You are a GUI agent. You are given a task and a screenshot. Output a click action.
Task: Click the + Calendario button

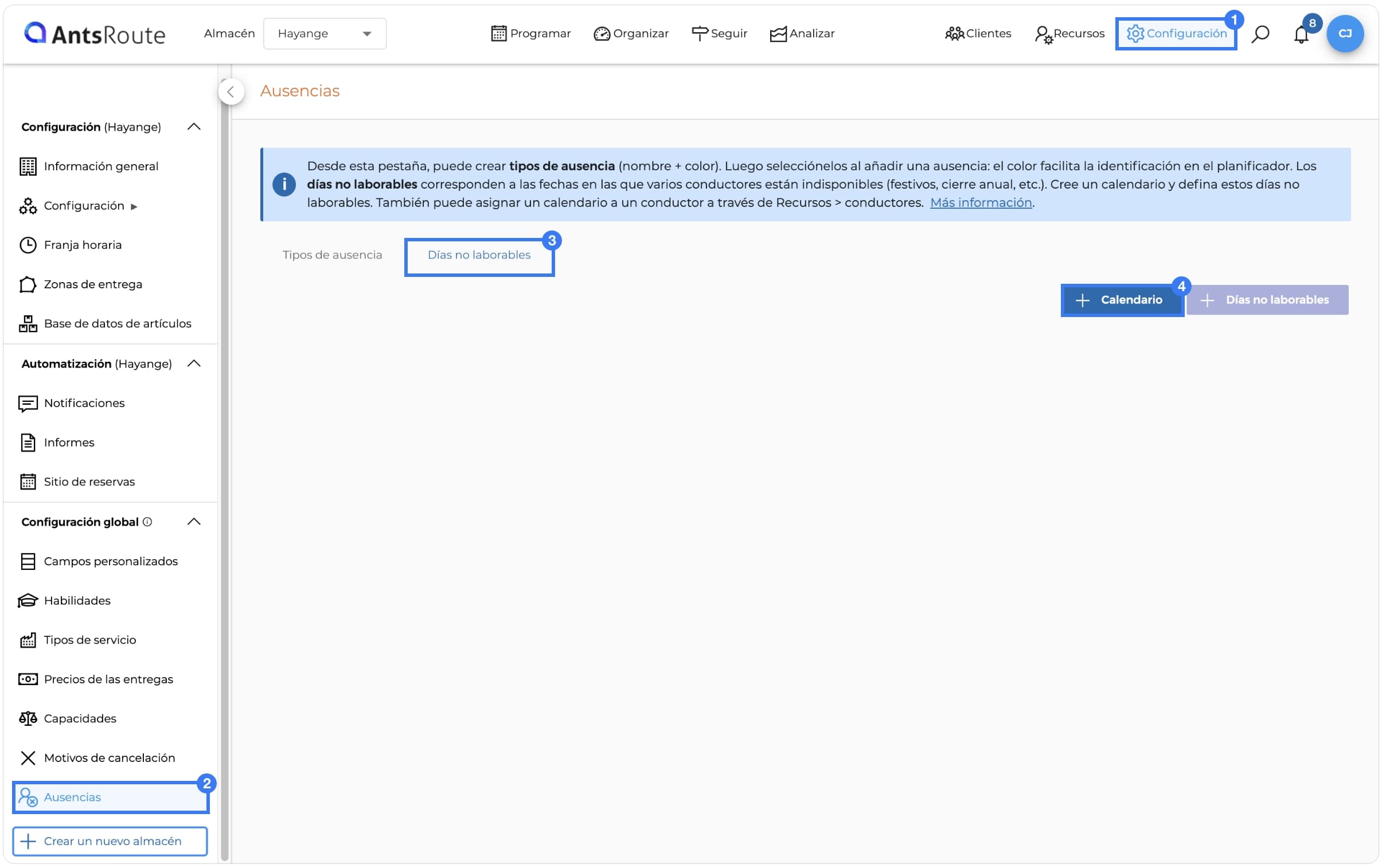[1122, 300]
